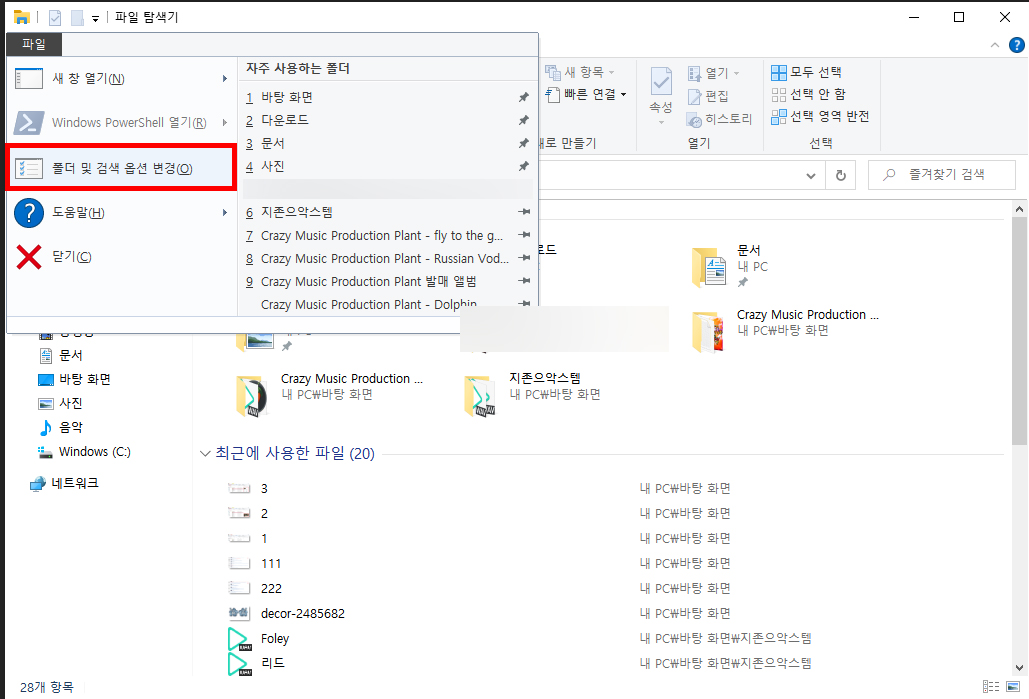Switch to large icons view in status bar
The height and width of the screenshot is (699, 1029).
[x=1013, y=687]
